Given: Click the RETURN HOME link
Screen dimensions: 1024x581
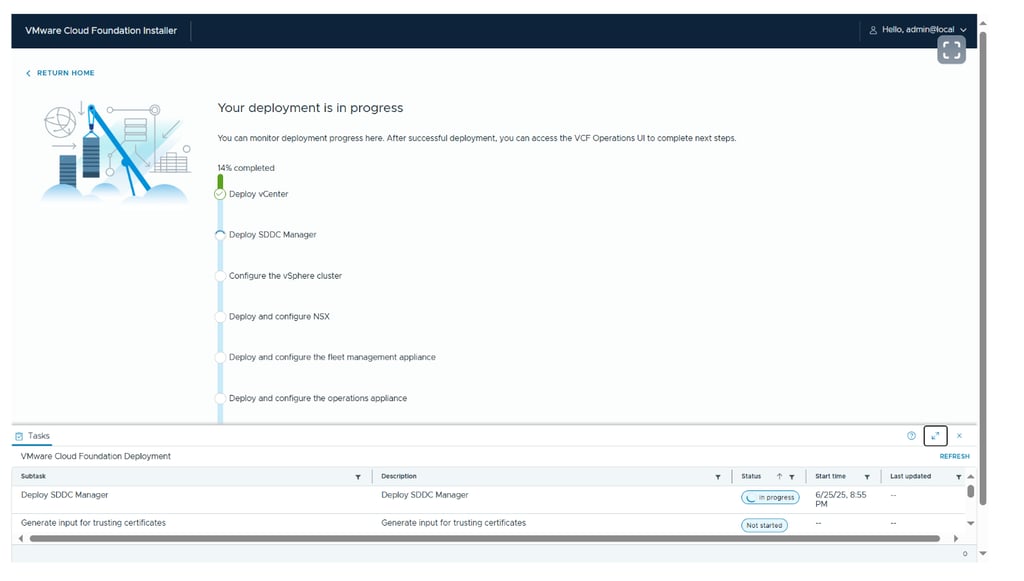Looking at the screenshot, I should click(60, 73).
